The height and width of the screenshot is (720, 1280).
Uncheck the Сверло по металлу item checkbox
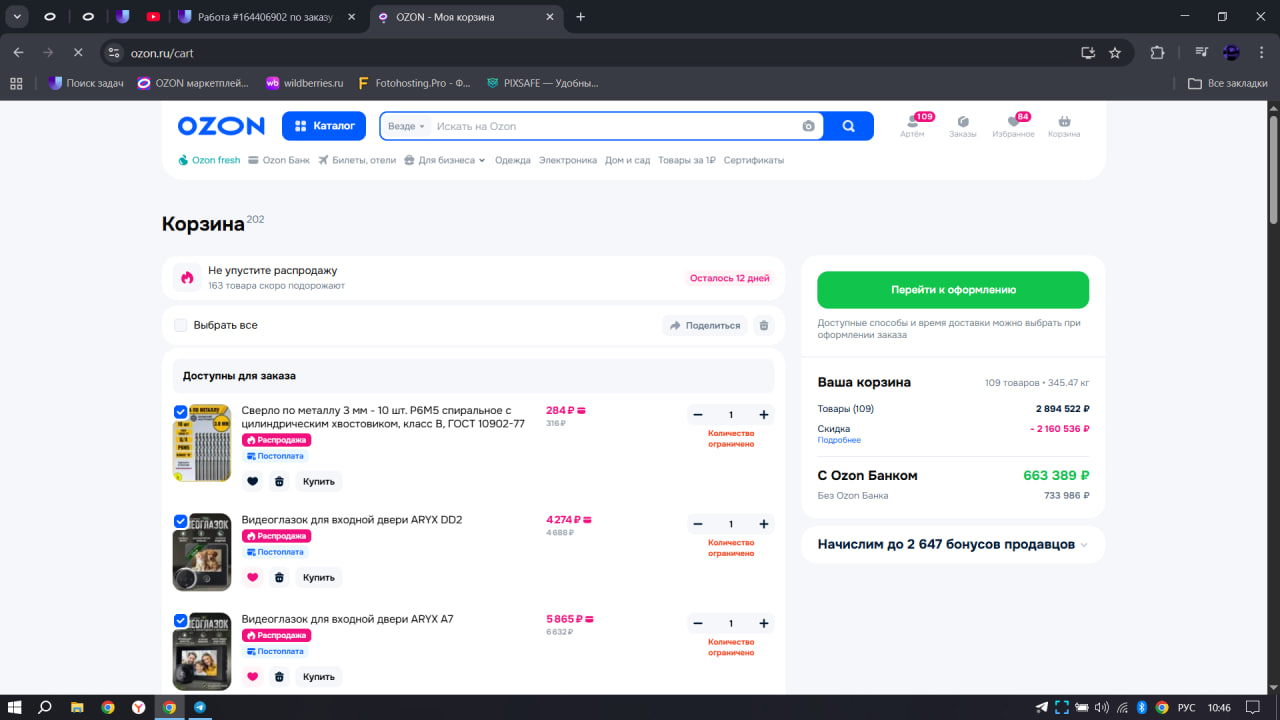pyautogui.click(x=181, y=412)
